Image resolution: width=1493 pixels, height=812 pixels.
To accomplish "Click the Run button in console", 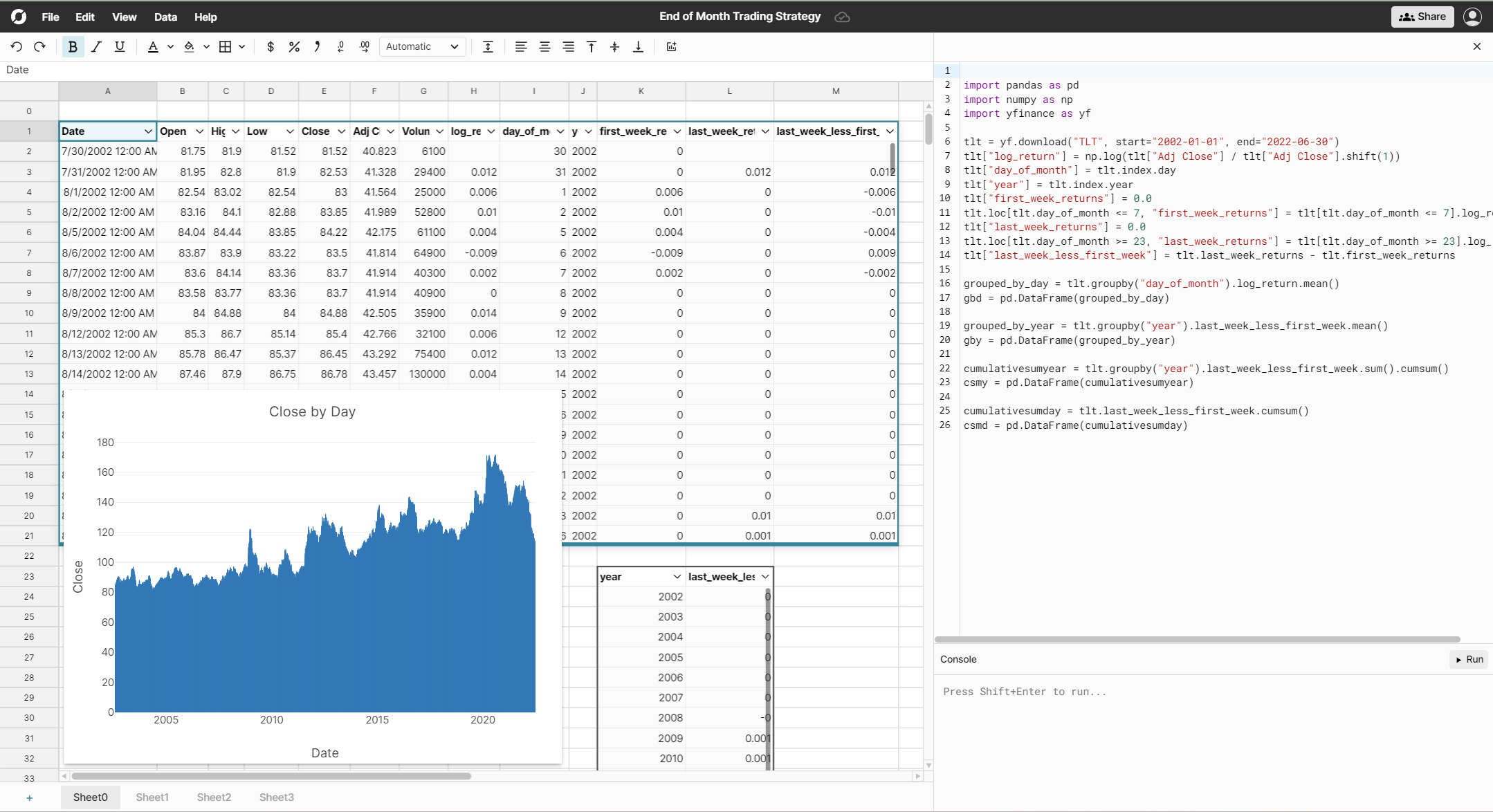I will tap(1467, 659).
